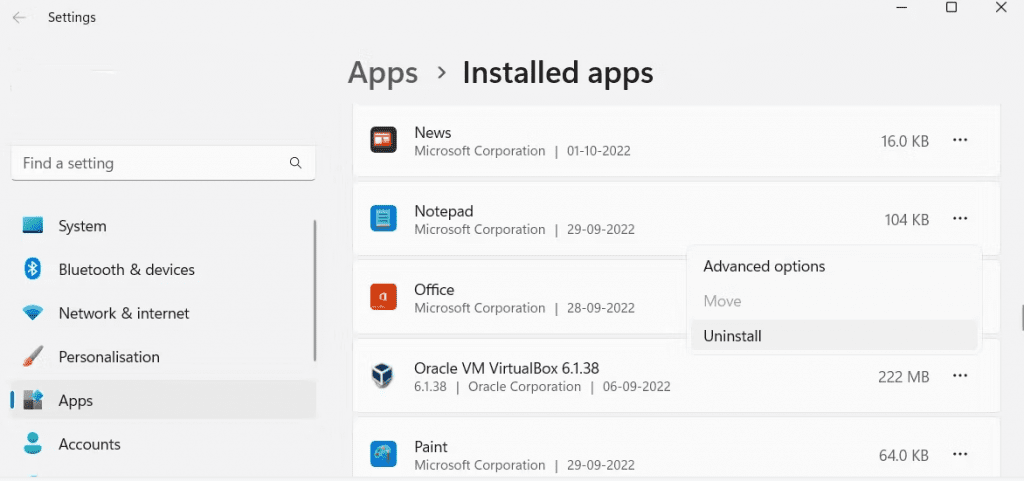This screenshot has width=1024, height=481.
Task: Click the sidebar vertical scrollbar
Action: tap(315, 290)
